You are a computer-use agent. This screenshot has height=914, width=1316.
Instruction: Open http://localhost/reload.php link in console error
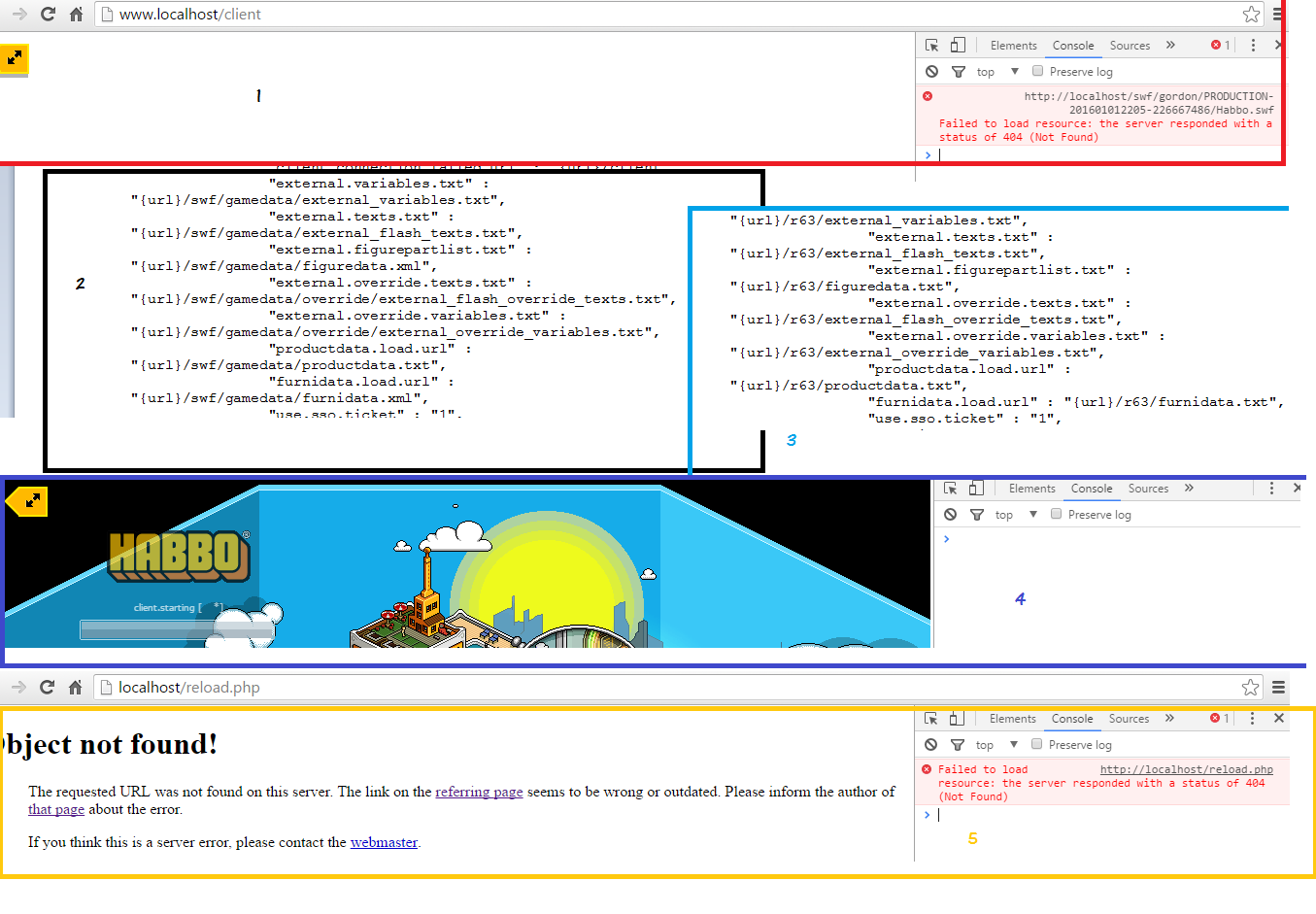[1187, 769]
